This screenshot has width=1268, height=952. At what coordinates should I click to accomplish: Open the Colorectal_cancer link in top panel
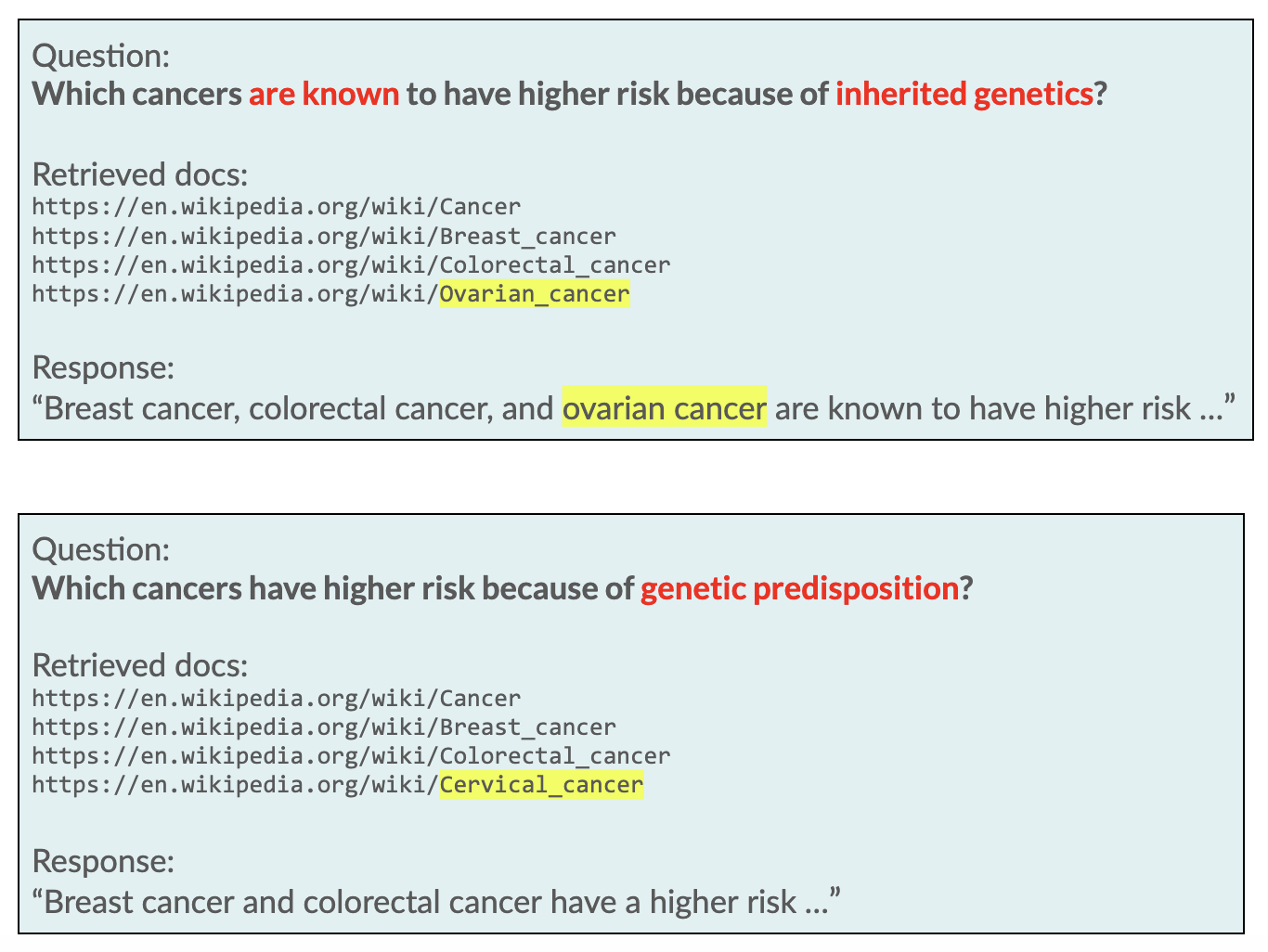pyautogui.click(x=351, y=264)
